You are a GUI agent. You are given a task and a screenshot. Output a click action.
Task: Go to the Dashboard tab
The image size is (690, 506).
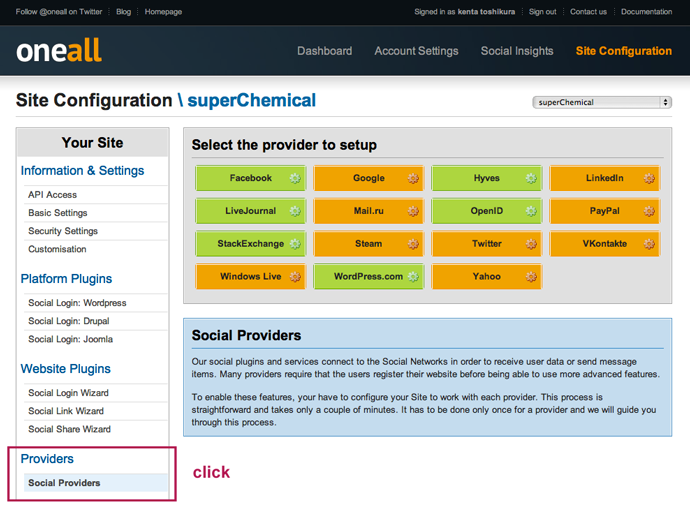coord(324,51)
